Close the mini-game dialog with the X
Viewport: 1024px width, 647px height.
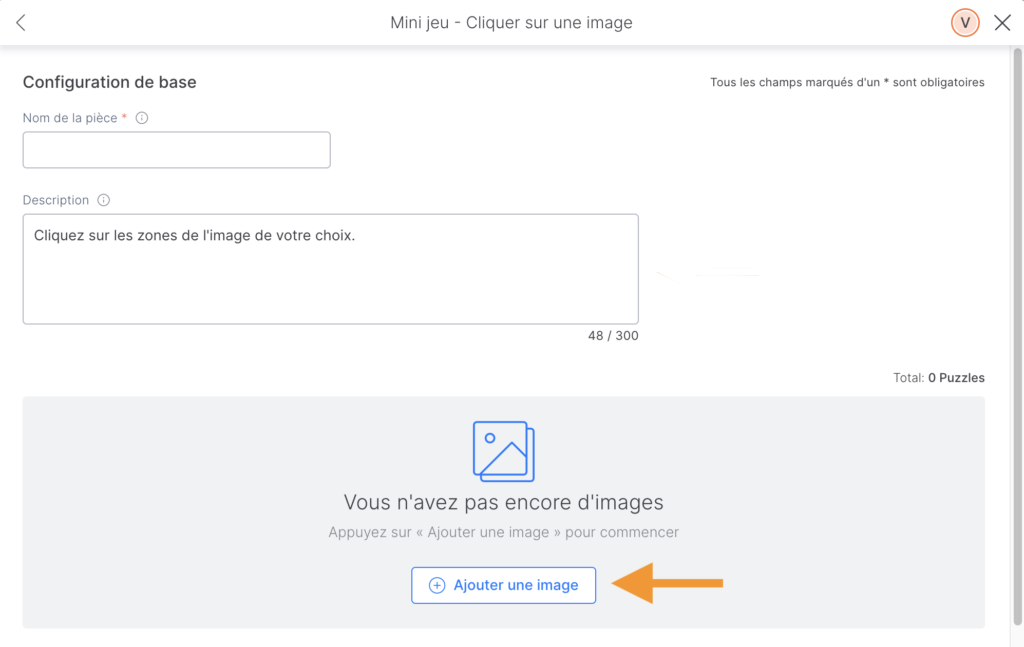tap(1002, 23)
